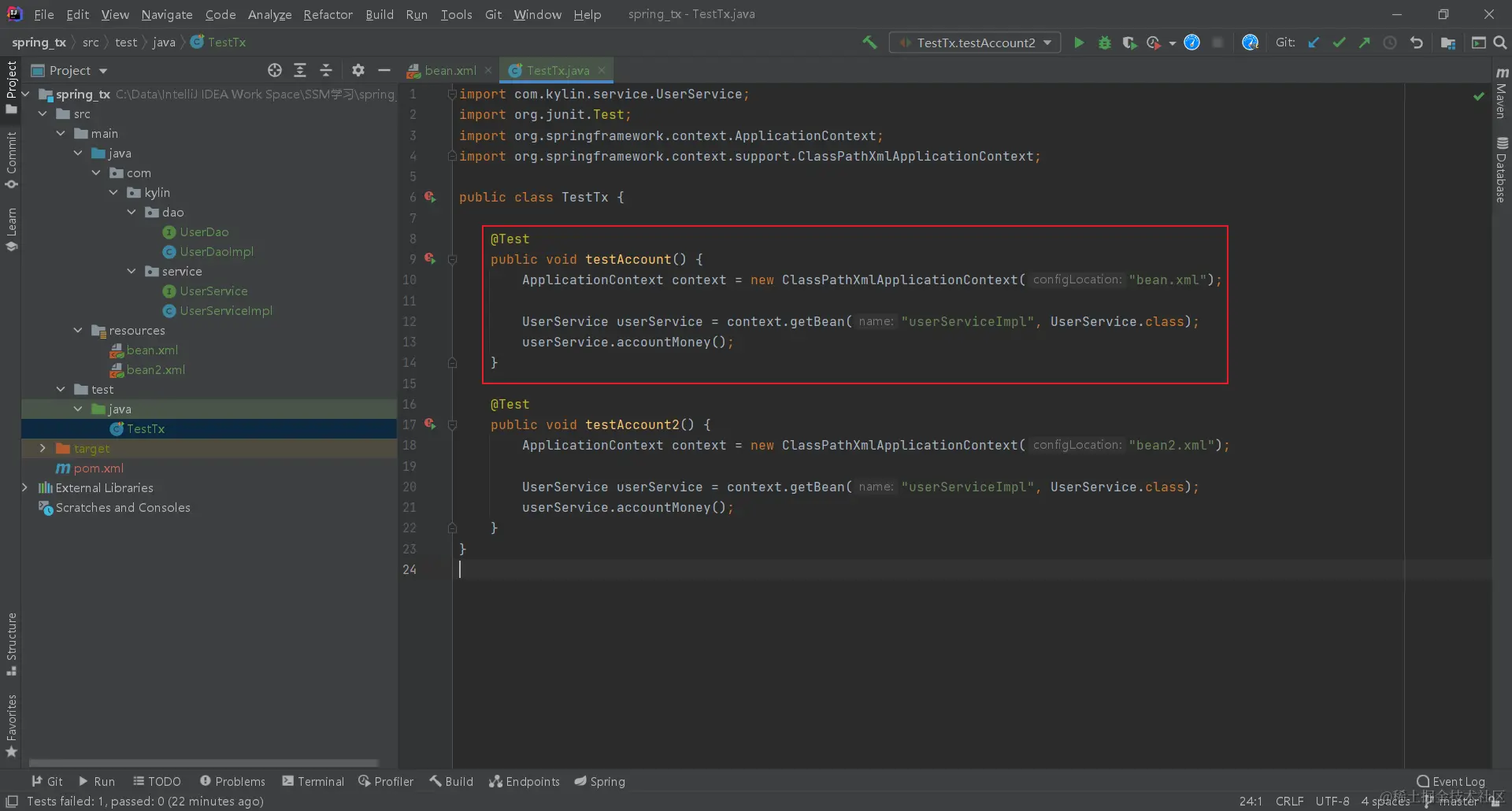Viewport: 1512px width, 811px height.
Task: Switch to the bean.xml editor tab
Action: [450, 70]
